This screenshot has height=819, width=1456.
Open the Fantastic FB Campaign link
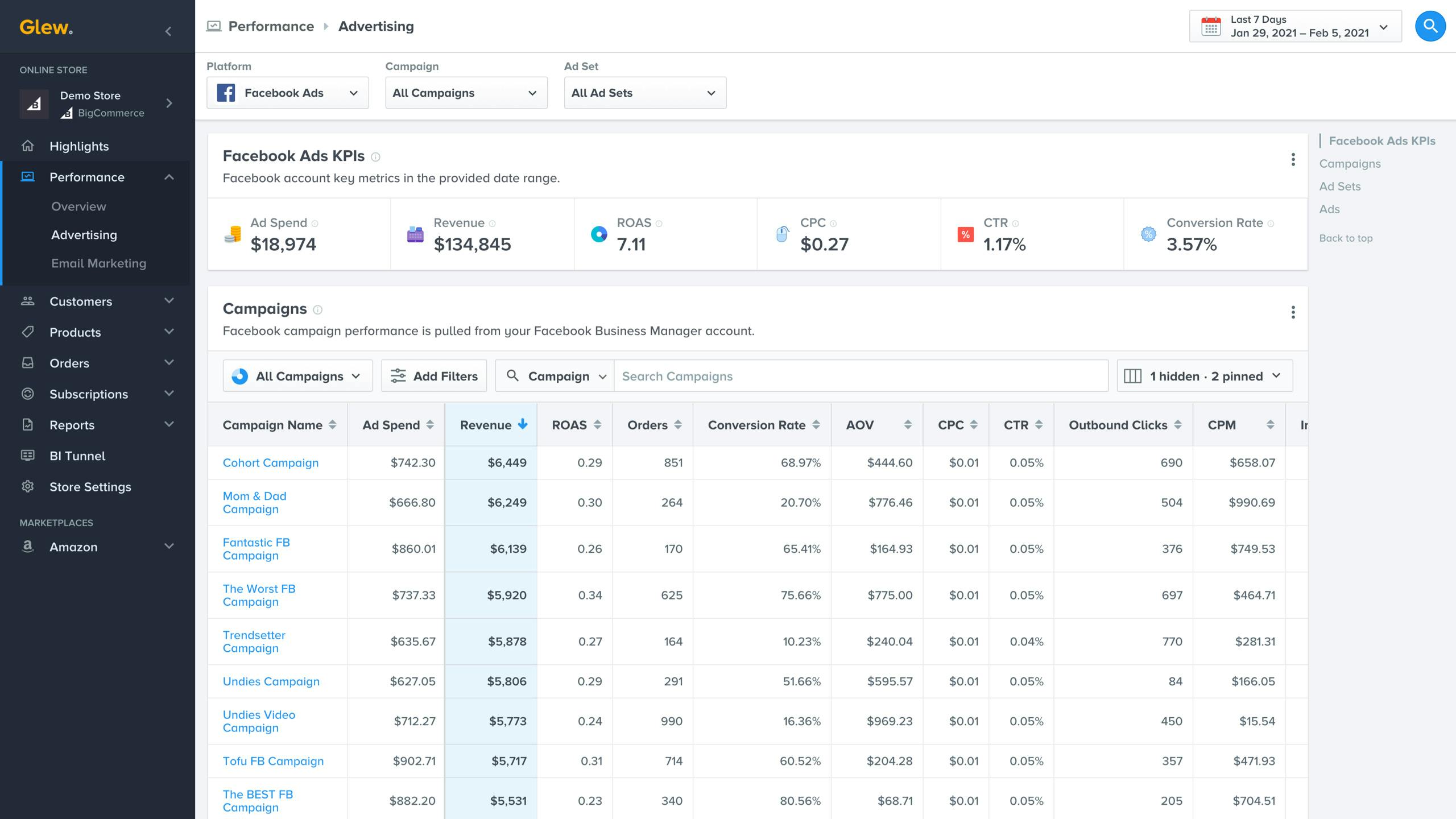(x=256, y=549)
